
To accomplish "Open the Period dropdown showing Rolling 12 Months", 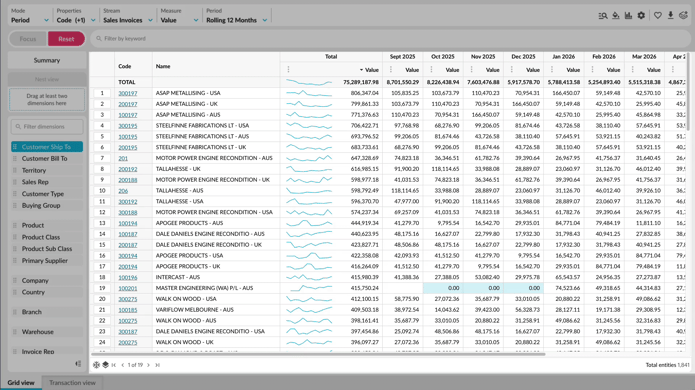I will pos(237,16).
